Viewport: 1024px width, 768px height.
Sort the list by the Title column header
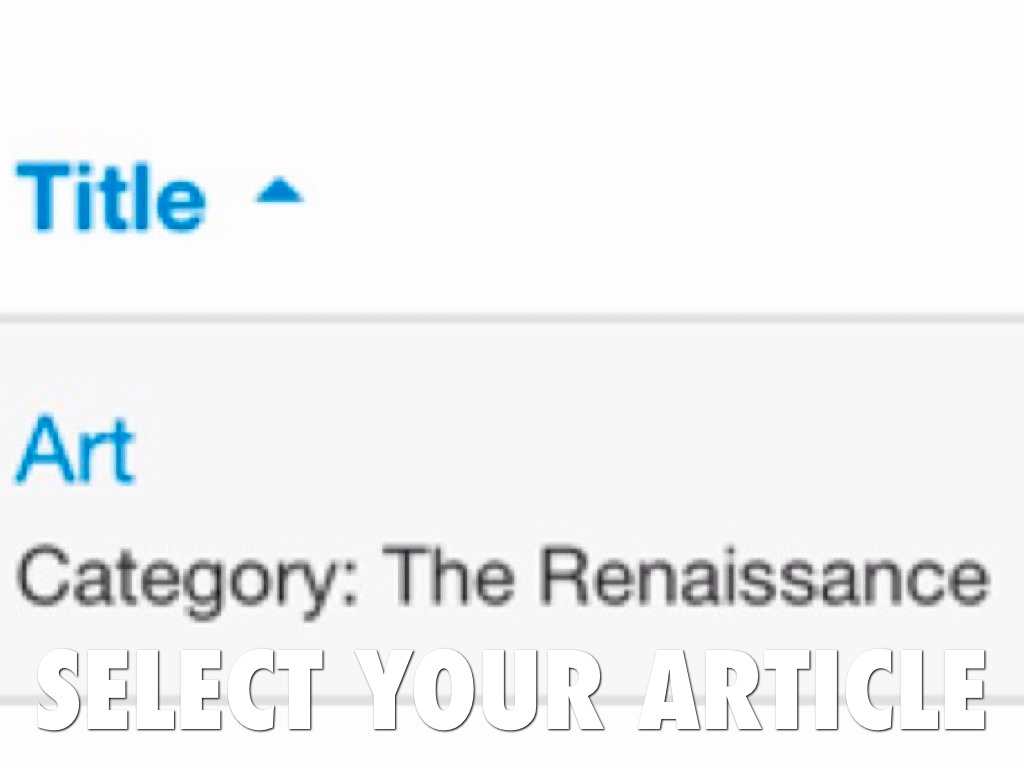(112, 197)
